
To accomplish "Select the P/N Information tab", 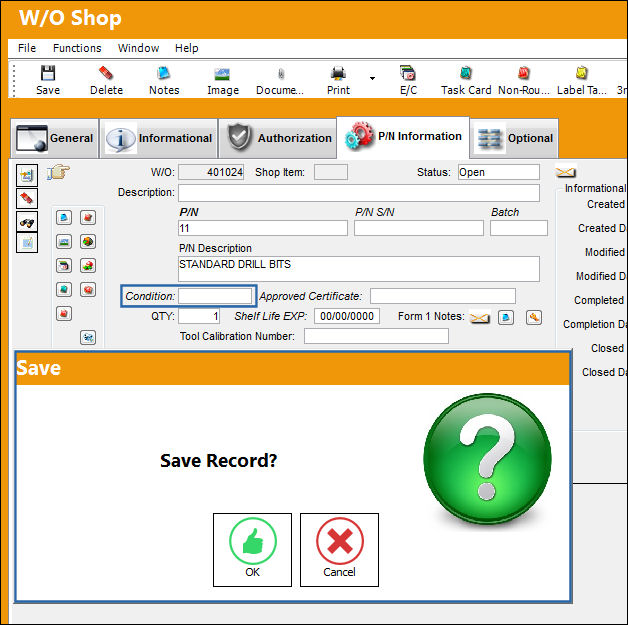I will tap(403, 137).
